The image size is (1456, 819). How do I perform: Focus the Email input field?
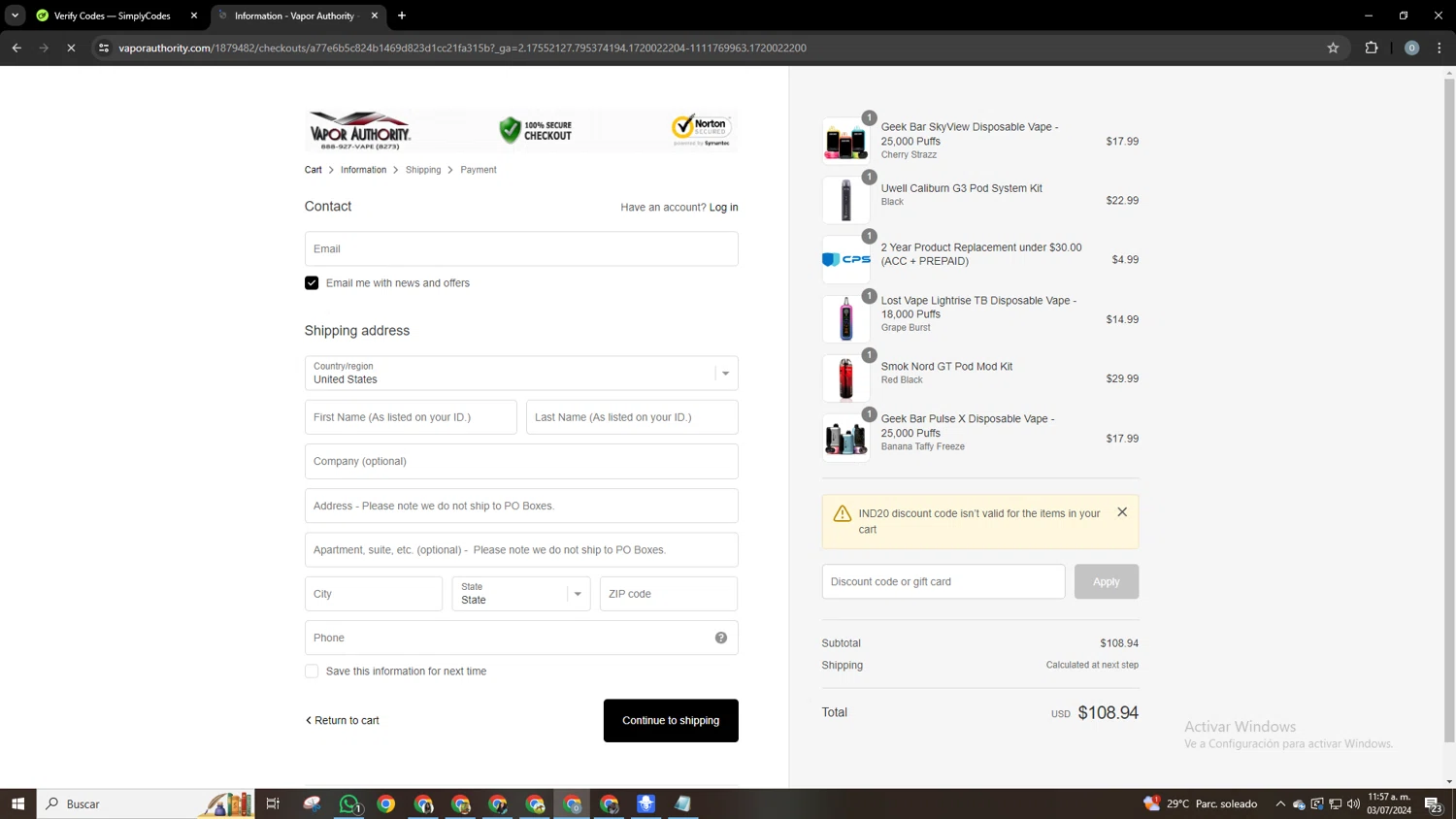[x=521, y=249]
